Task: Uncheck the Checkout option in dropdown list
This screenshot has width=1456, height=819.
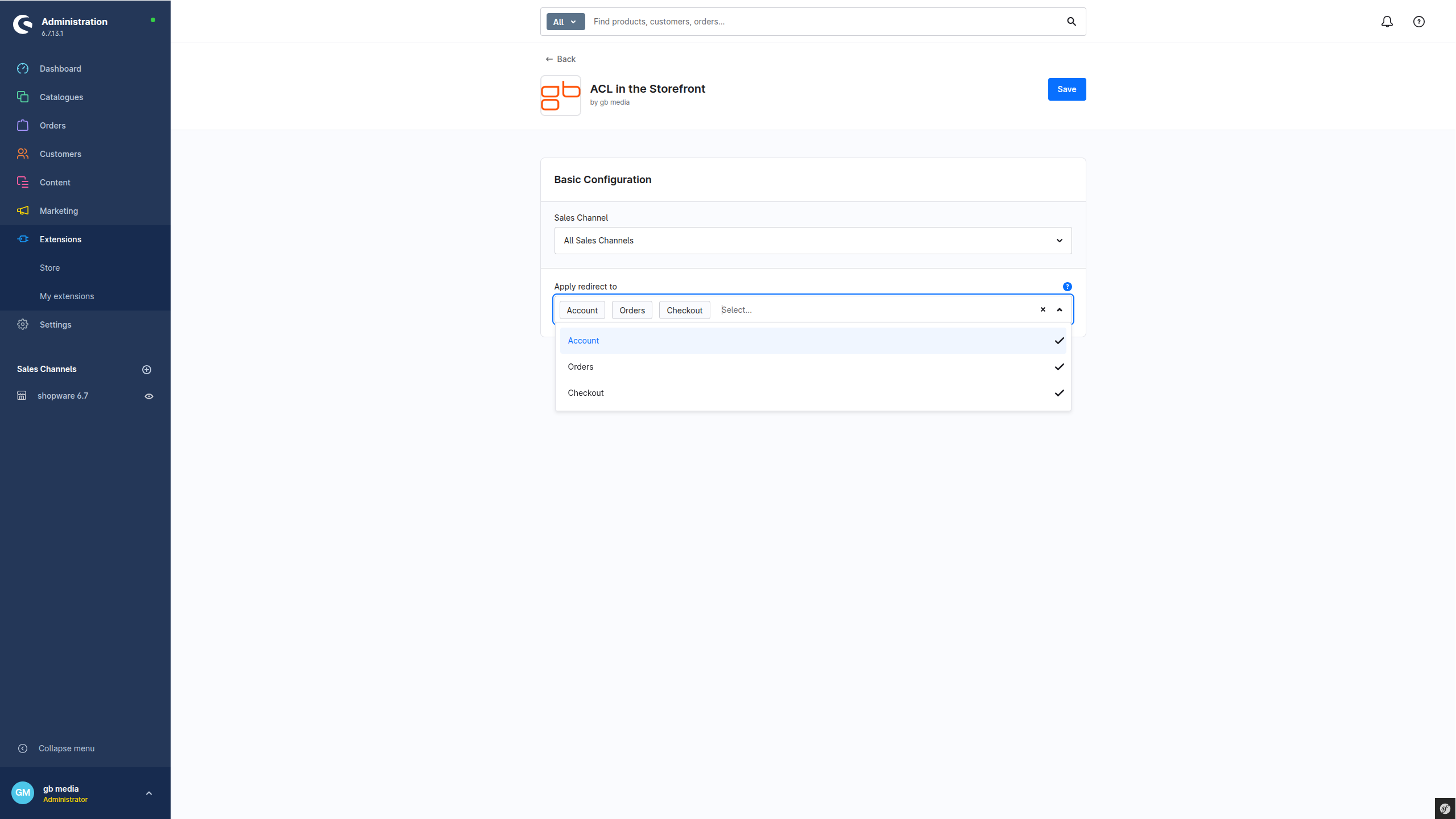Action: click(x=813, y=393)
